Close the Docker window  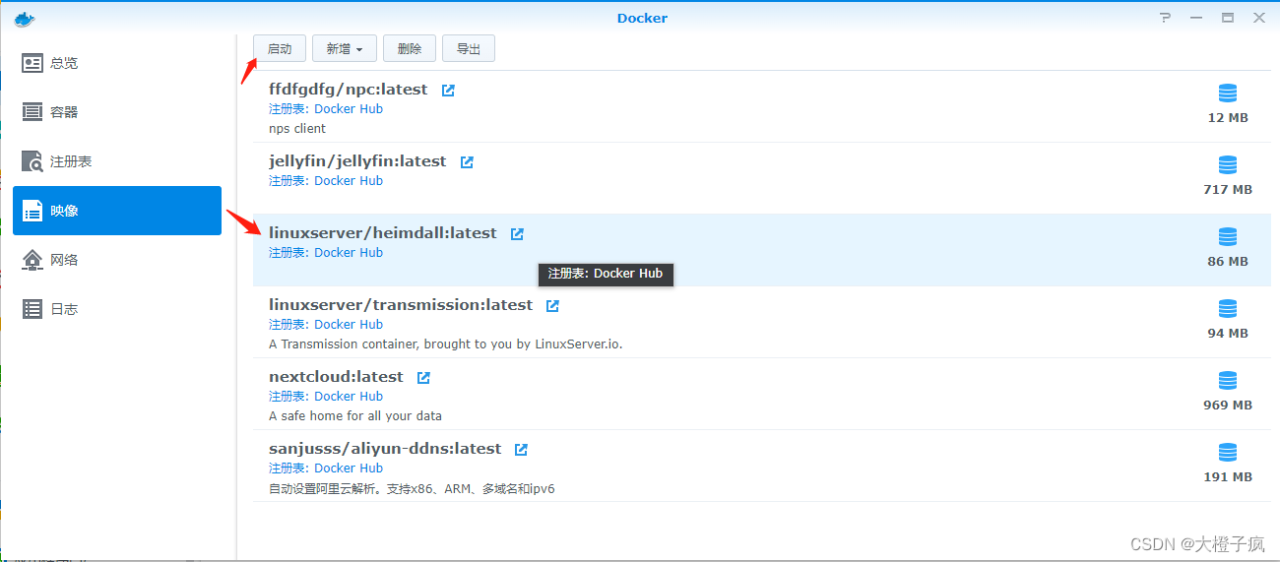click(x=1257, y=18)
